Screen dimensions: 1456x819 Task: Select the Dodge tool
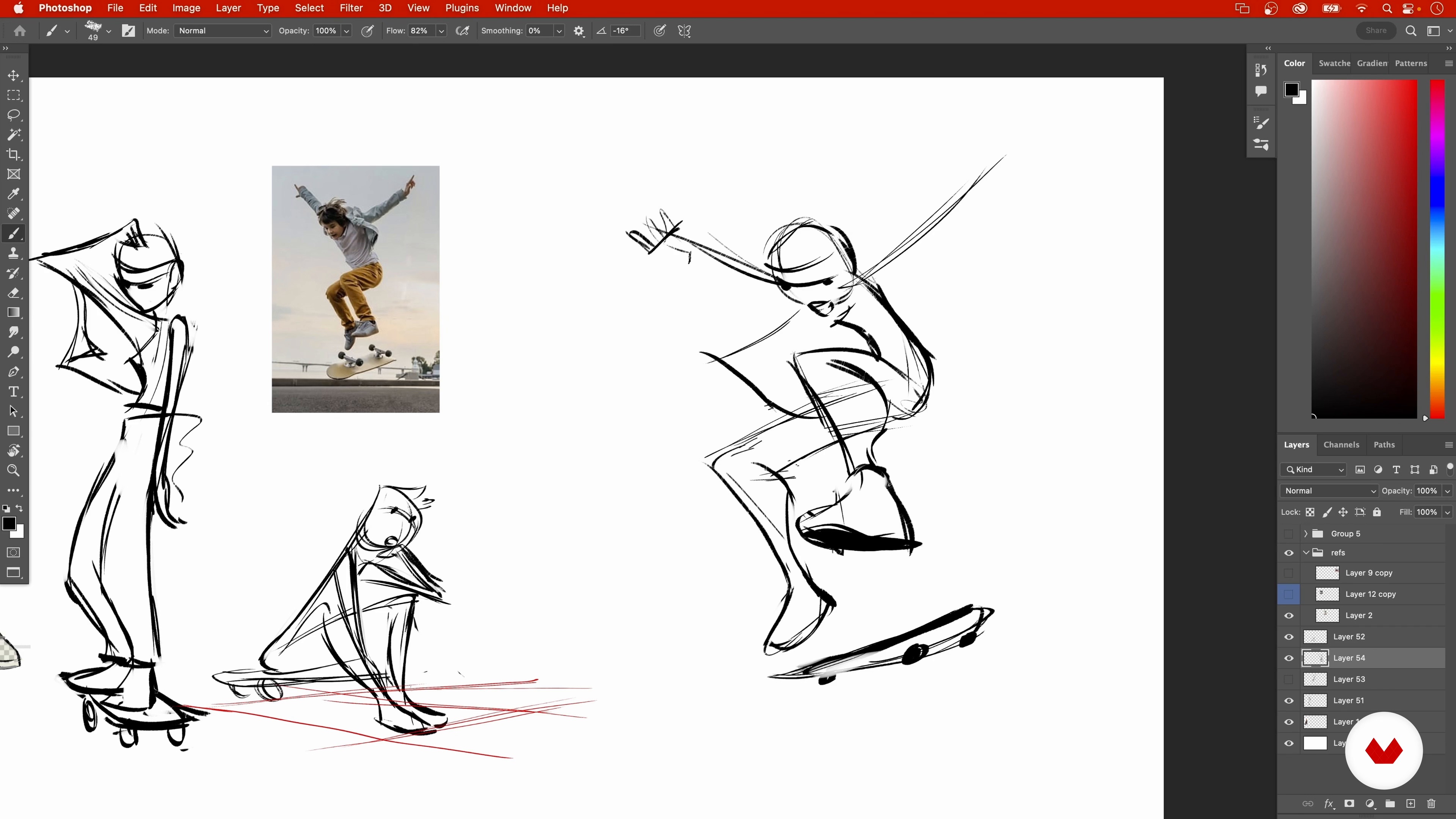pyautogui.click(x=14, y=352)
